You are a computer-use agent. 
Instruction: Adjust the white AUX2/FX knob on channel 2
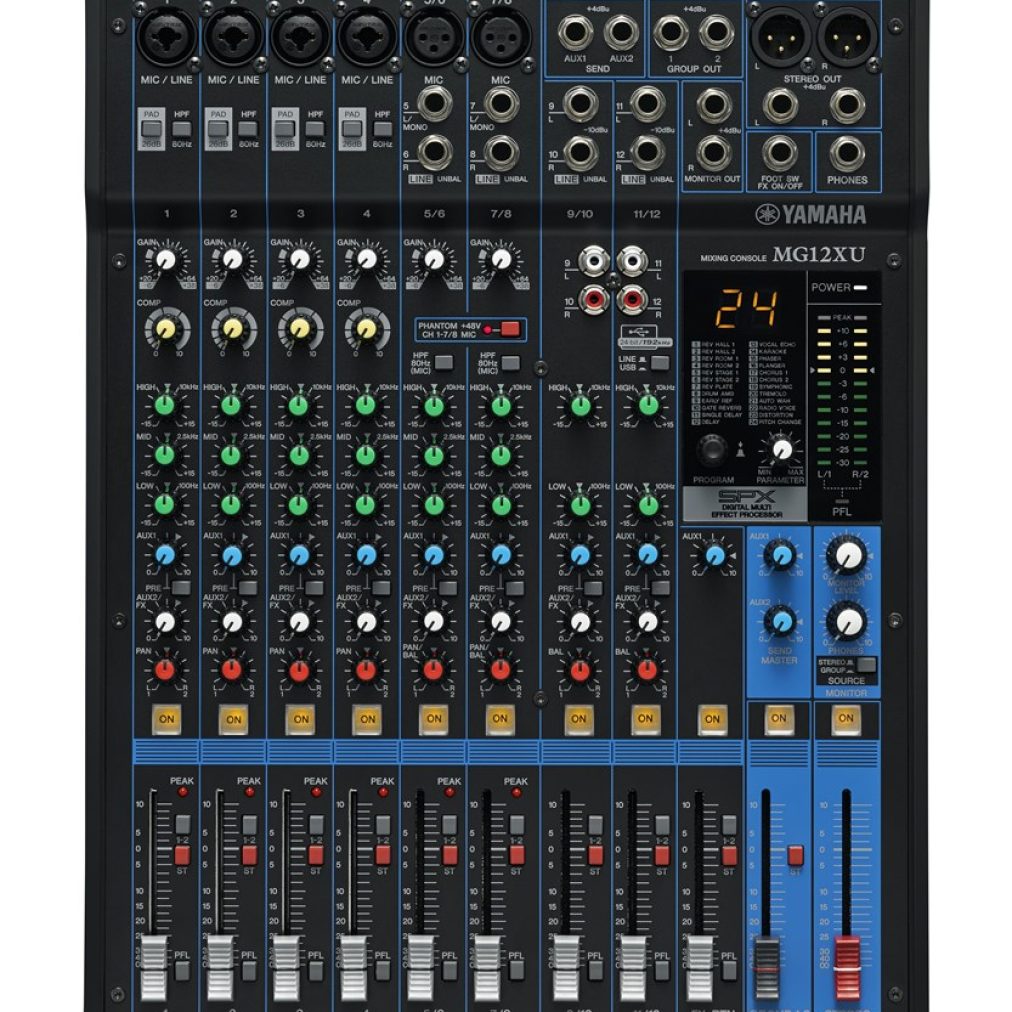[232, 622]
